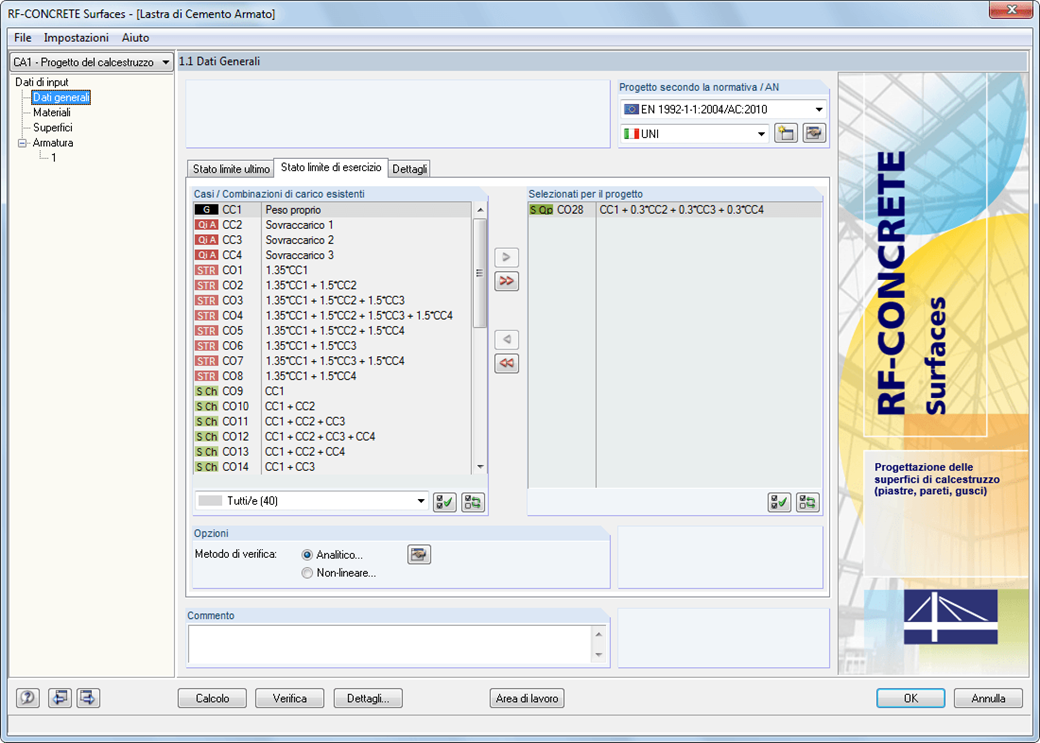Viewport: 1040px width, 743px height.
Task: Switch to Stato limite ultimo tab
Action: click(x=231, y=169)
